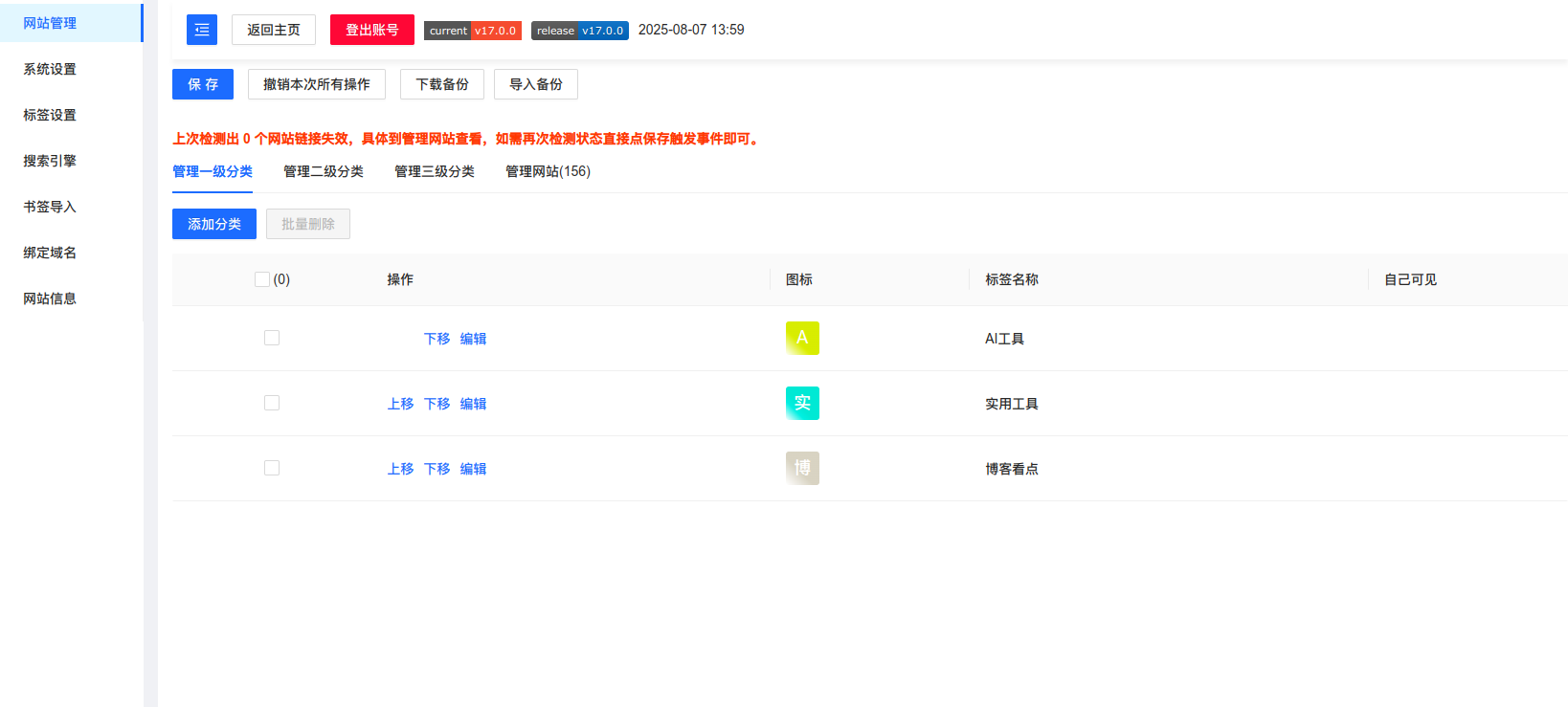Click the 添加分类 button
The image size is (1568, 707).
coord(214,224)
